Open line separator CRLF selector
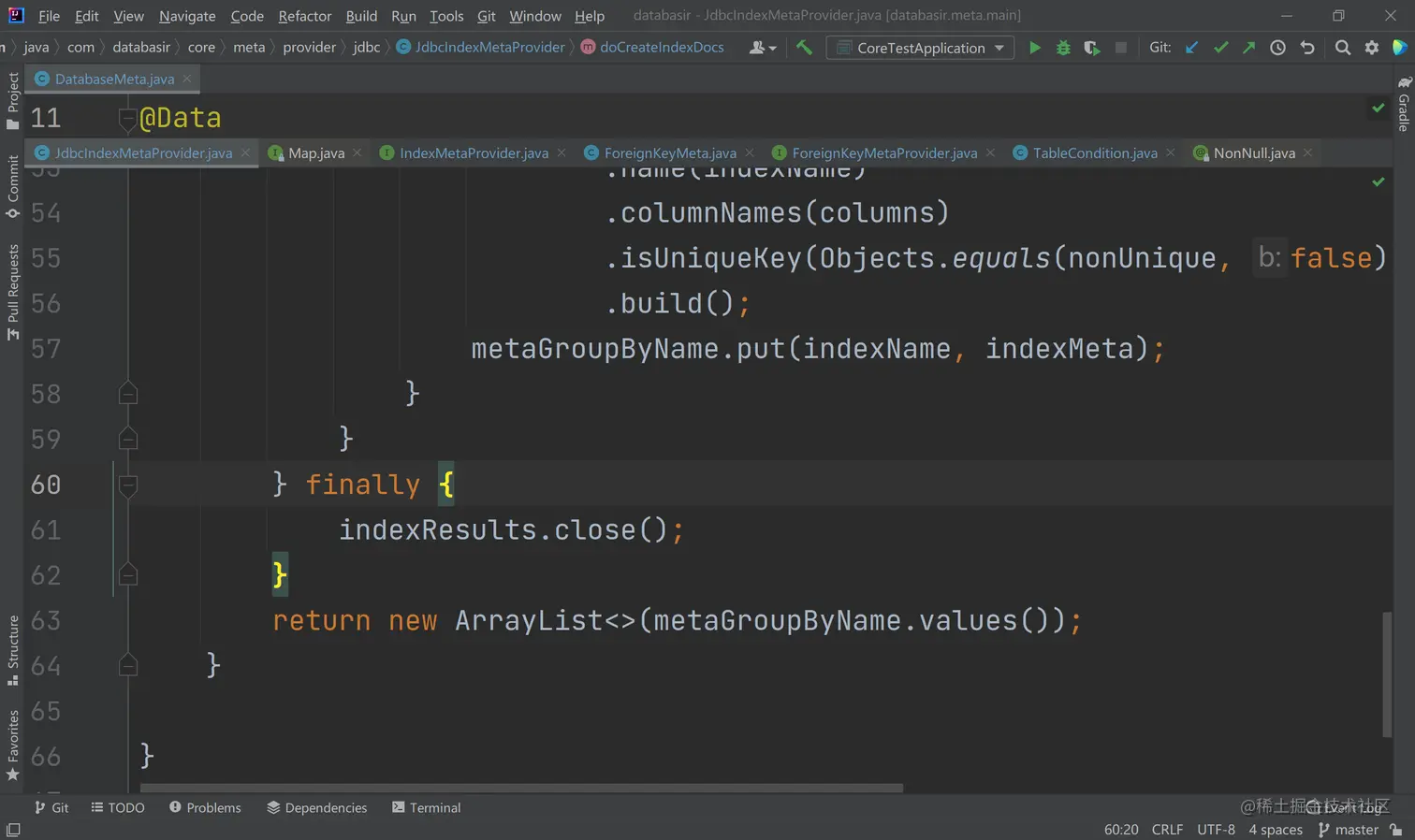The image size is (1415, 840). point(1167,830)
